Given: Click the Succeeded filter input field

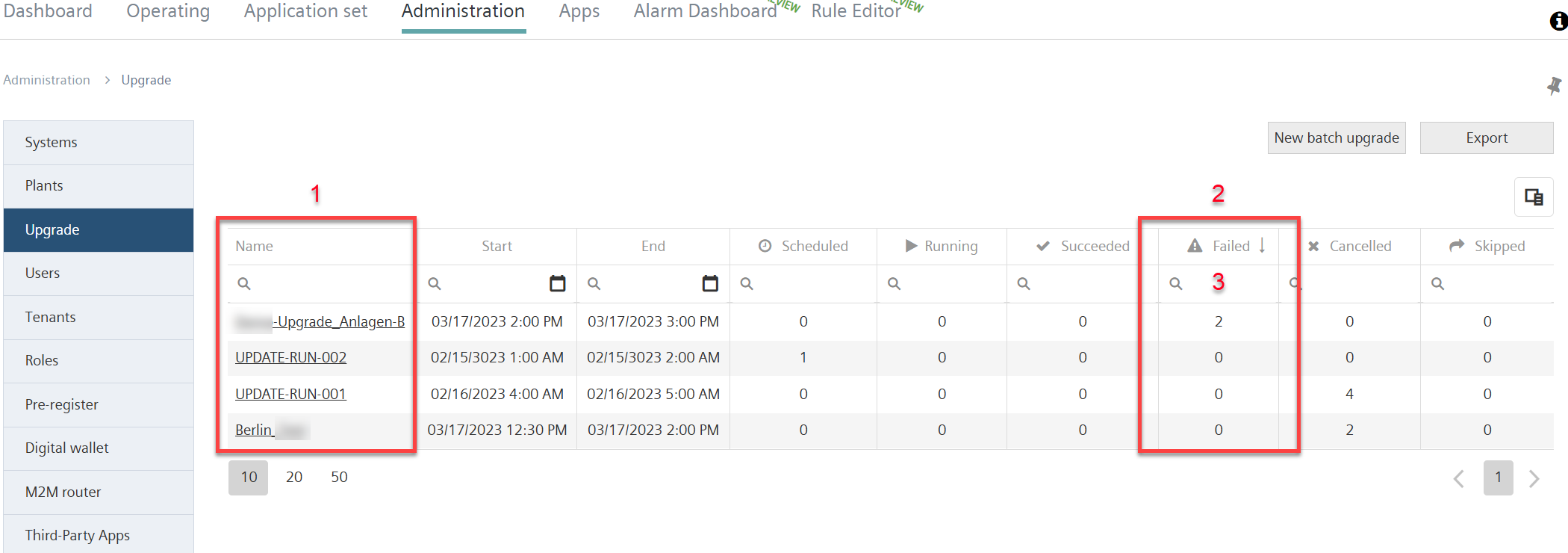Looking at the screenshot, I should pos(1083,284).
